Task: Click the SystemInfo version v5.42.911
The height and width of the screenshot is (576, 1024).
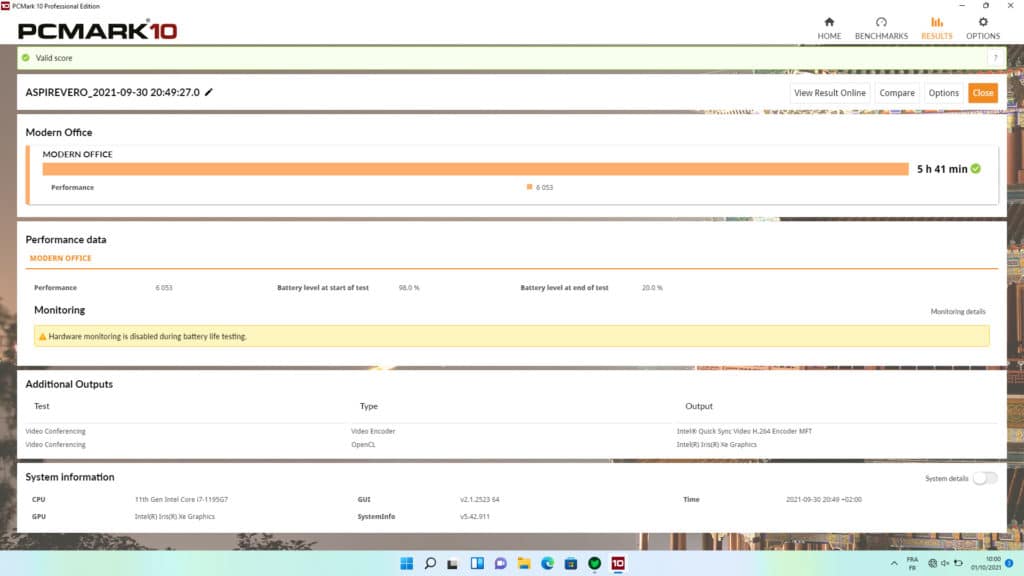Action: point(475,516)
